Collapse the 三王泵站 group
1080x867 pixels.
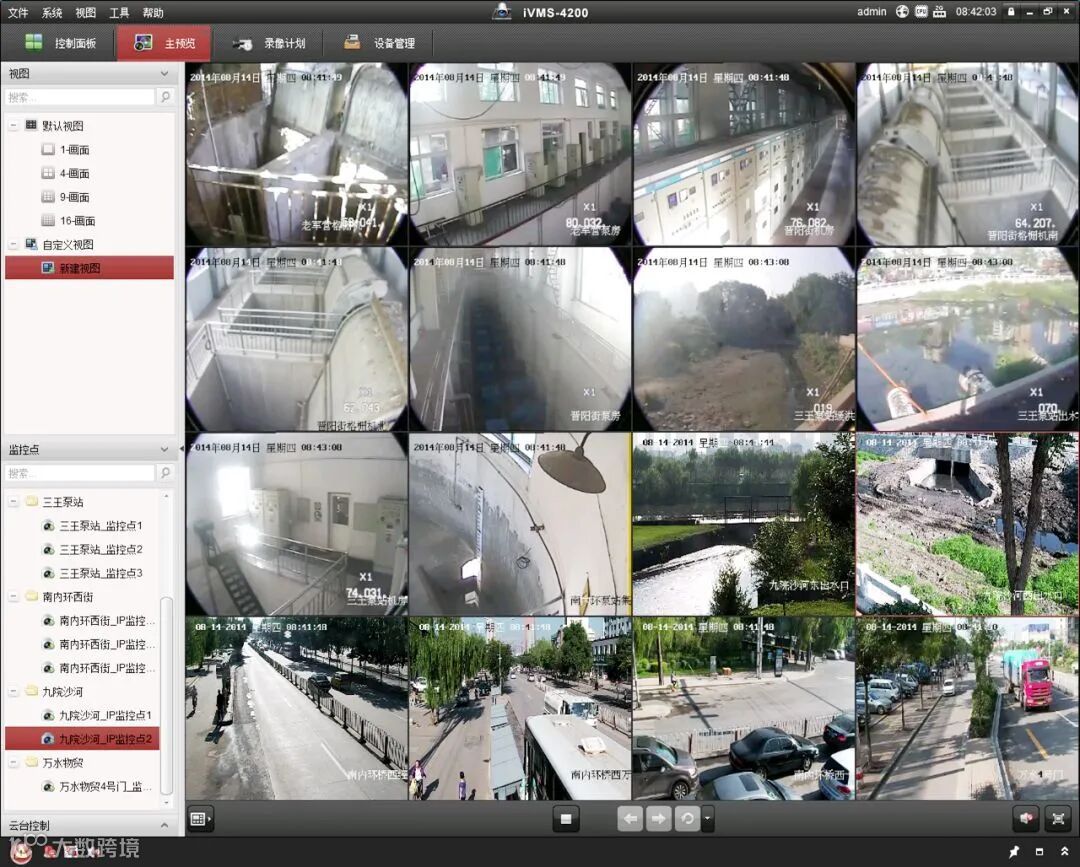click(13, 501)
